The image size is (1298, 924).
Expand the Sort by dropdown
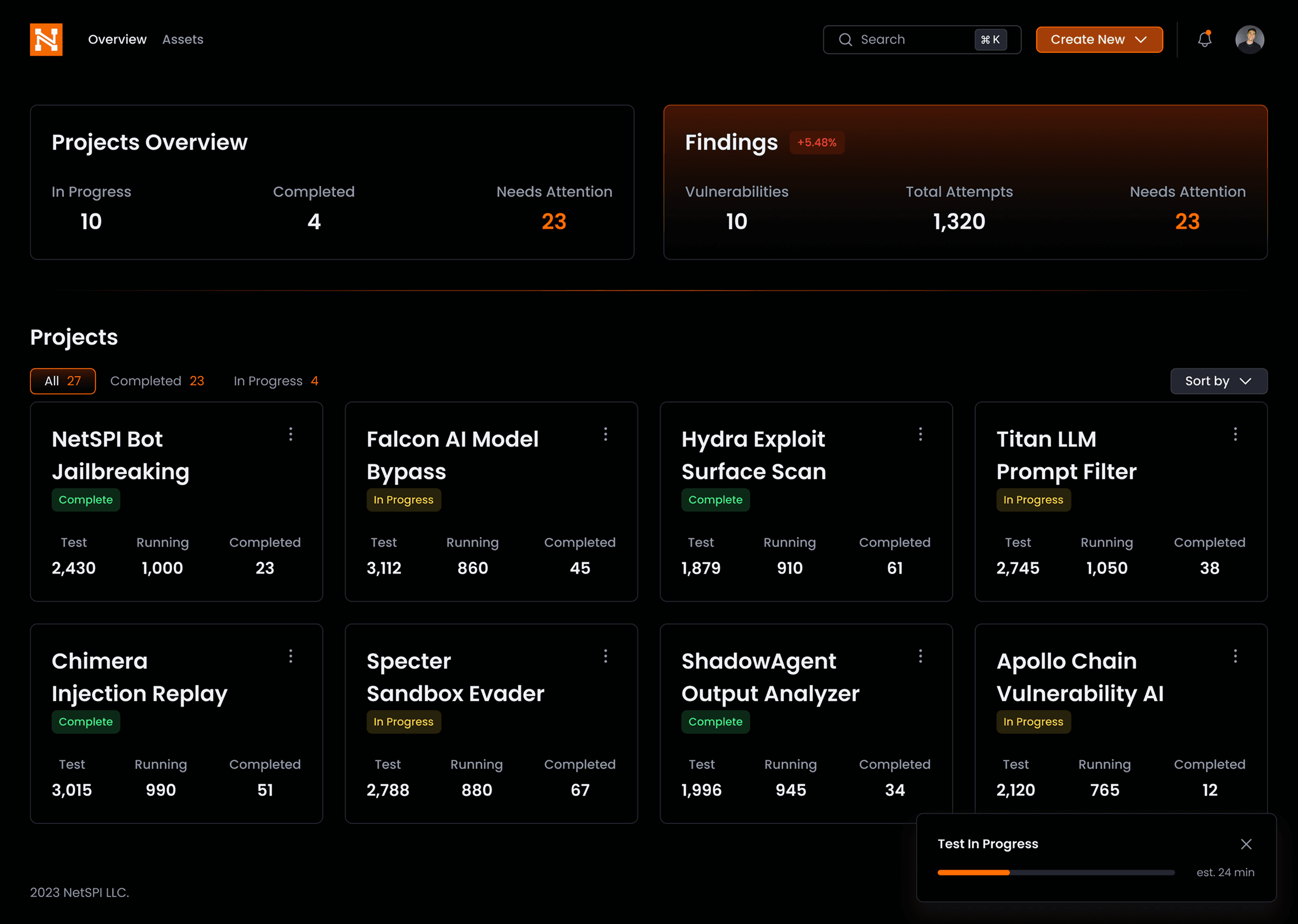[x=1219, y=381]
